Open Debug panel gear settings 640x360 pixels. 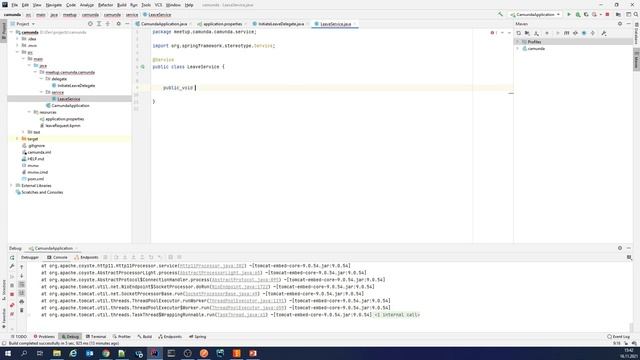click(x=620, y=248)
